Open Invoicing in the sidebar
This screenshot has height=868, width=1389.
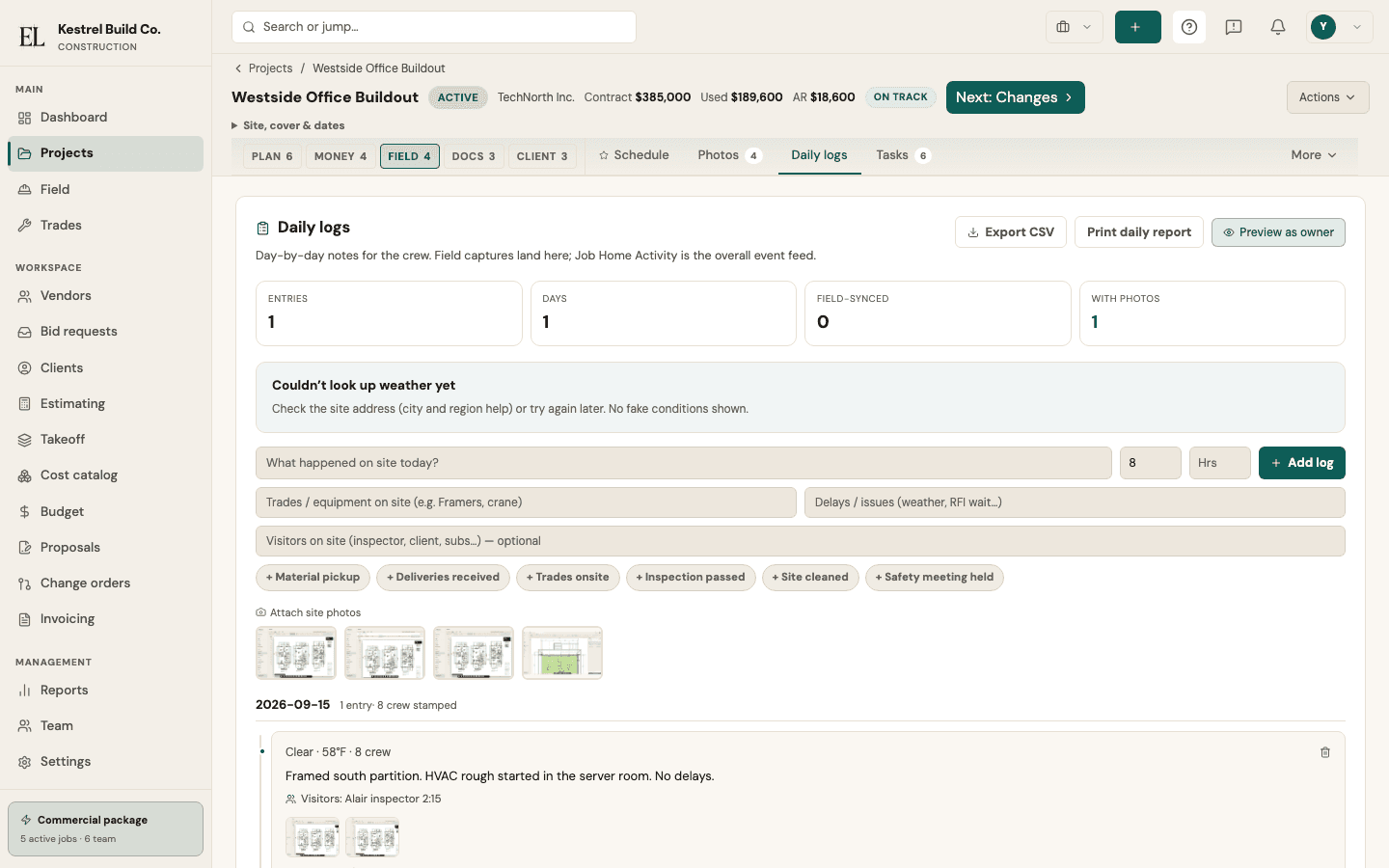(x=105, y=619)
